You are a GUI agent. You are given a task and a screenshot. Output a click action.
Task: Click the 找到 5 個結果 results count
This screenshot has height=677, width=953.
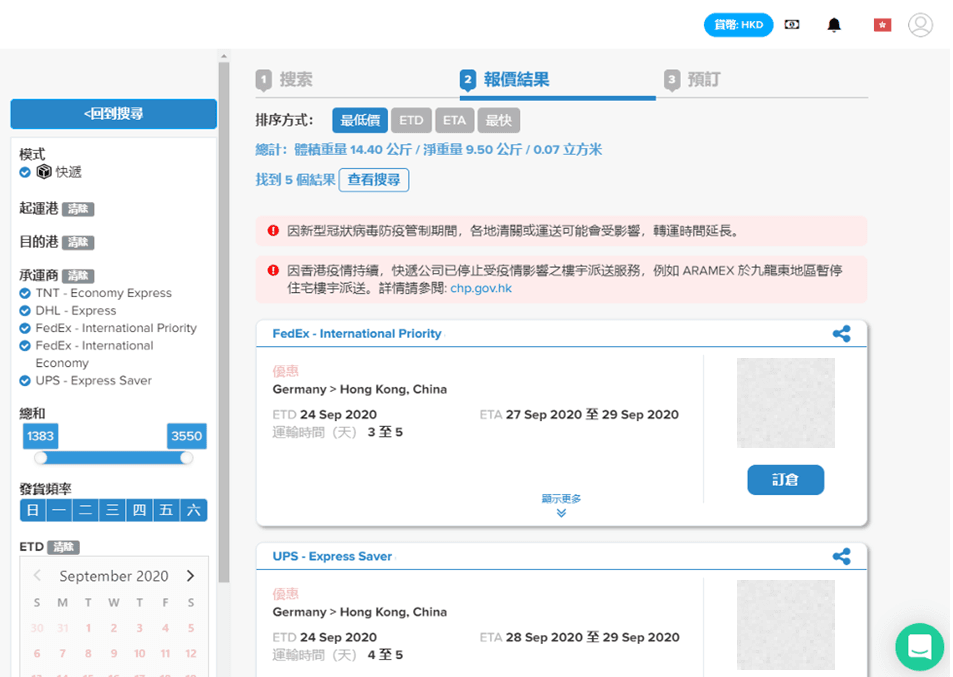click(295, 180)
